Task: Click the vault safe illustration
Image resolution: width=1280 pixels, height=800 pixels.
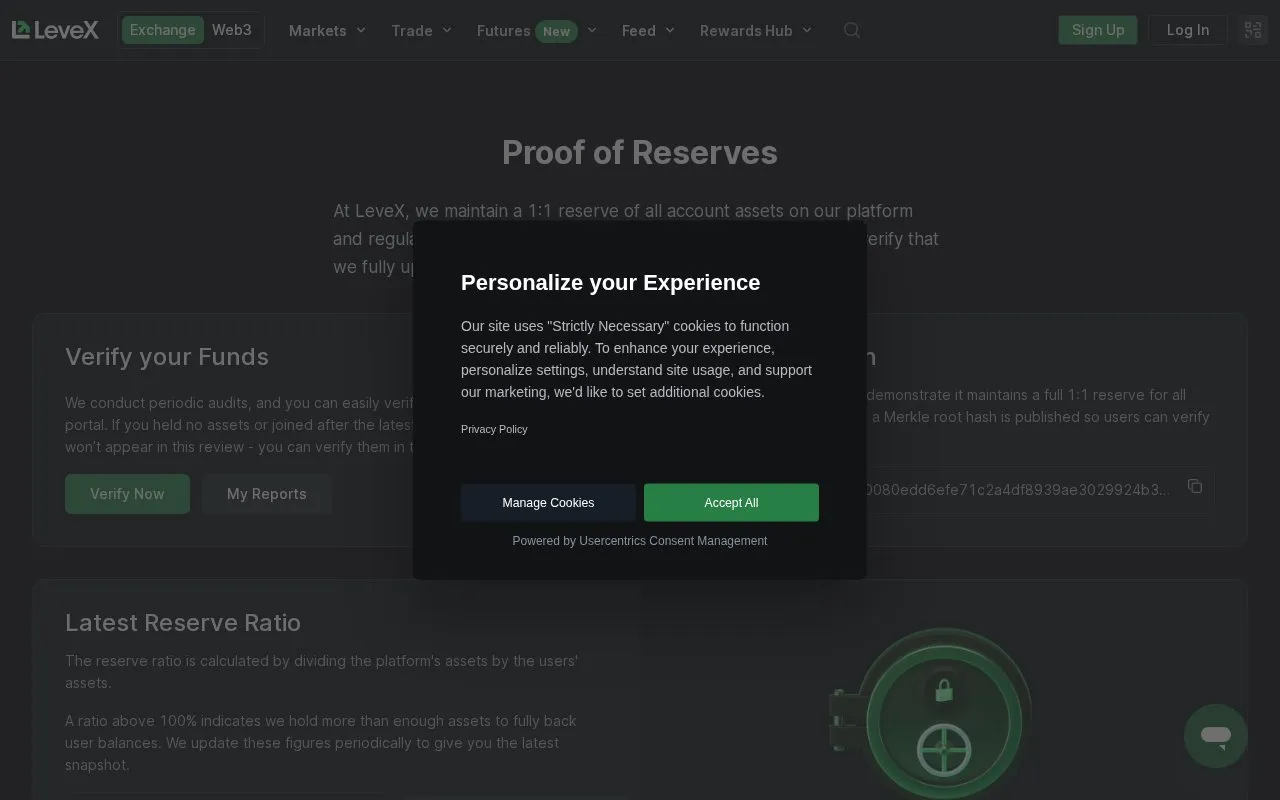Action: pos(932,714)
